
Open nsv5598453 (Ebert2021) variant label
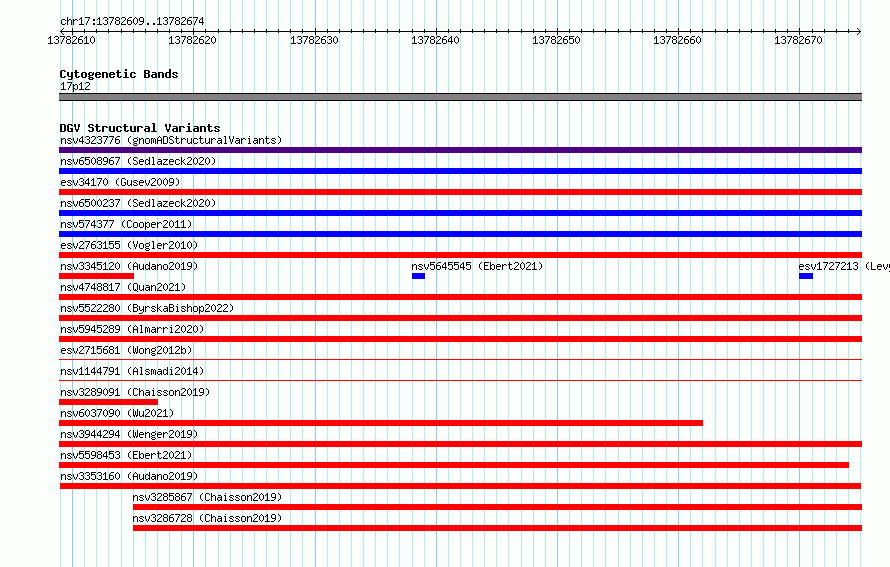[x=126, y=455]
